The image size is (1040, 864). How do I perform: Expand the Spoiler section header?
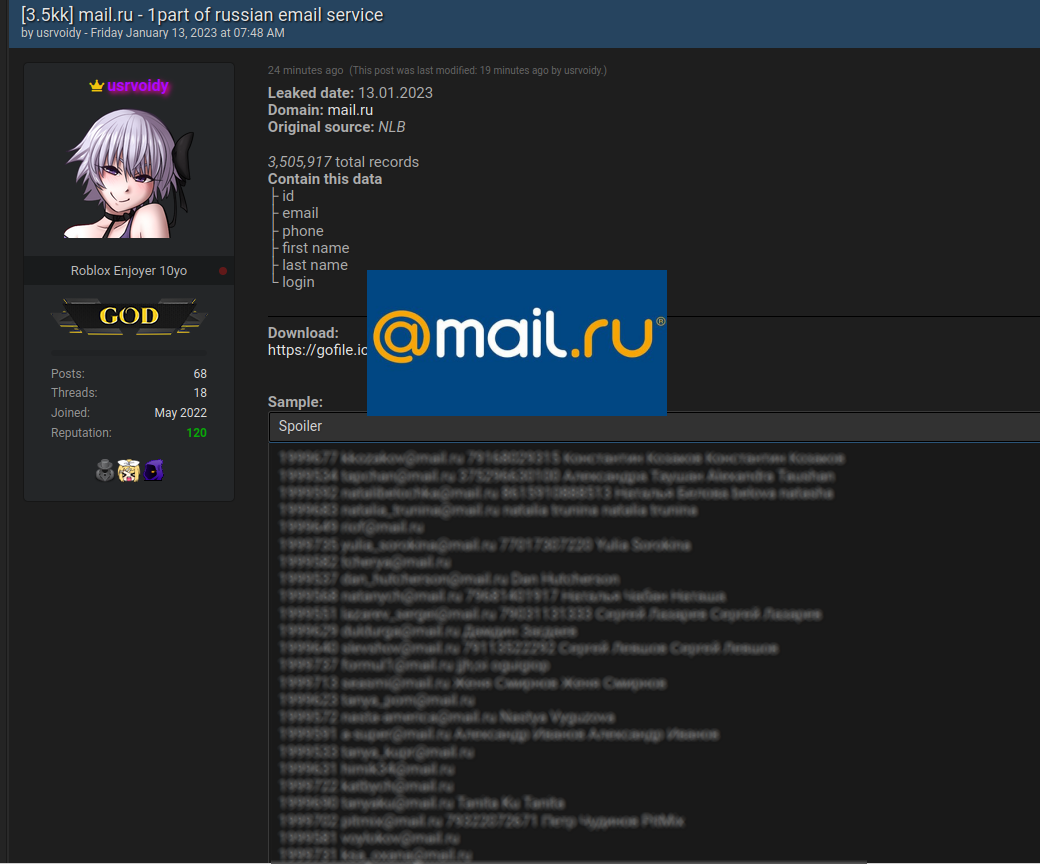(x=300, y=426)
